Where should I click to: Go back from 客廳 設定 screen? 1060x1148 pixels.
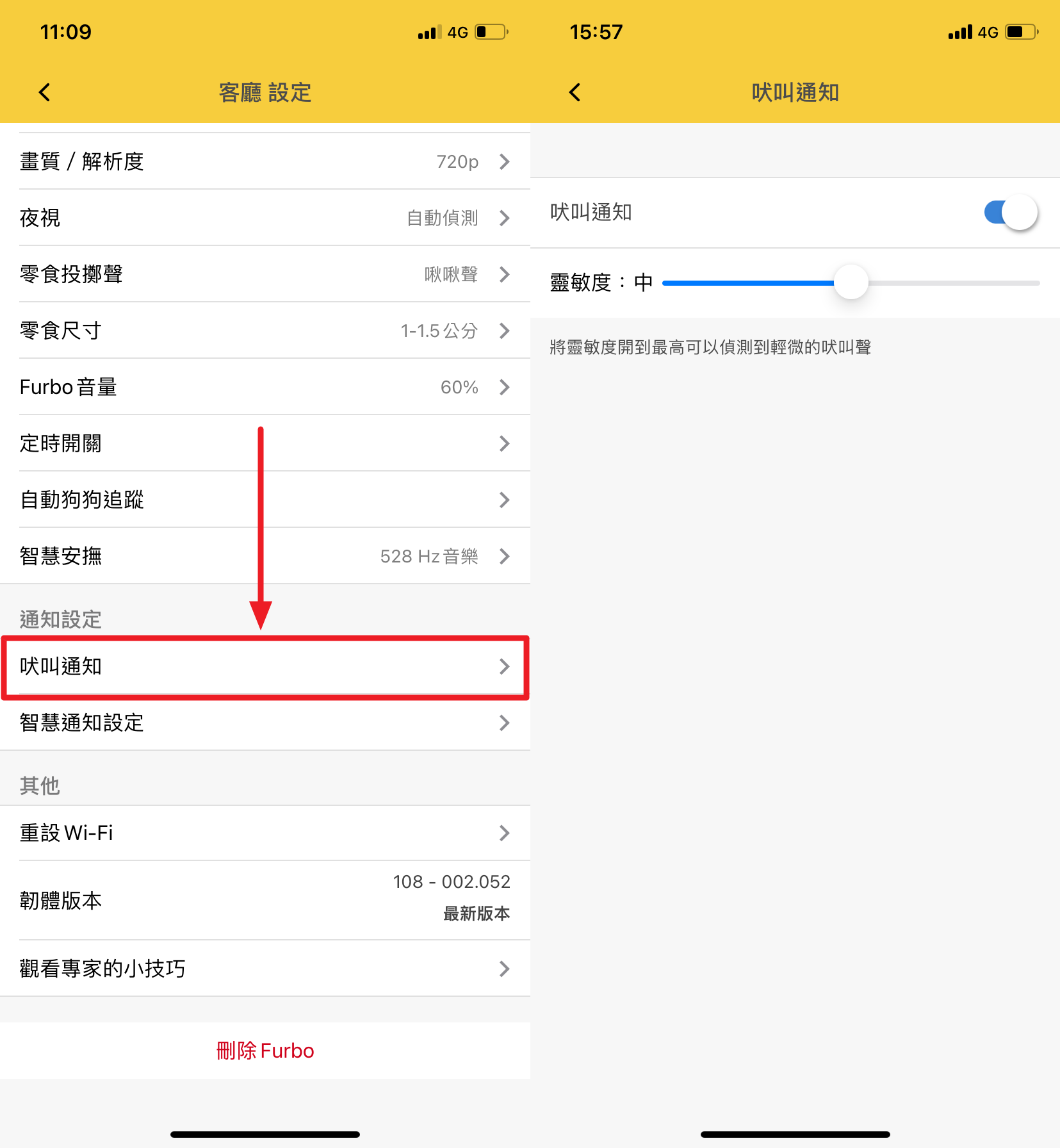click(x=44, y=92)
